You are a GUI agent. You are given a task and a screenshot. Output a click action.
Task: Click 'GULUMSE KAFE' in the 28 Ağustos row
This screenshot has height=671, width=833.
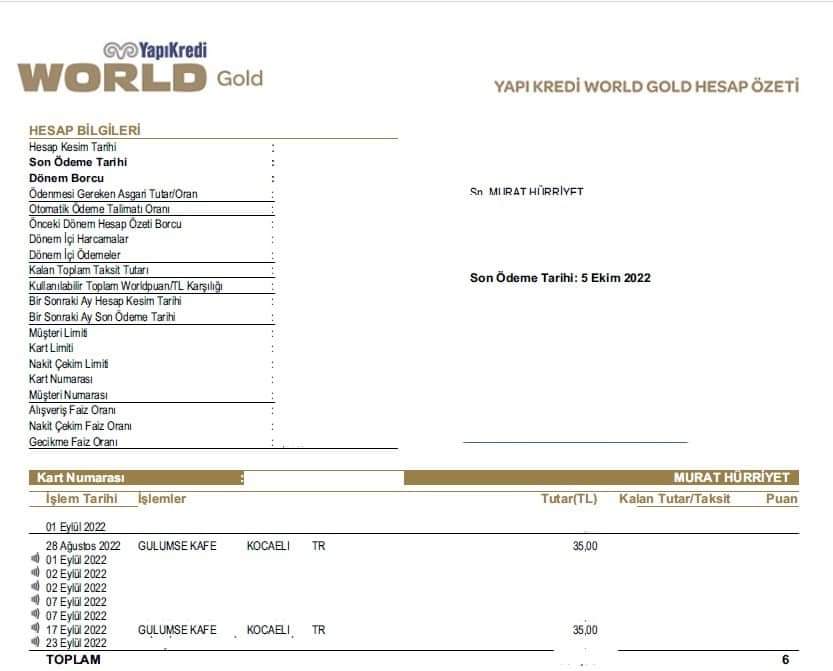tap(177, 546)
